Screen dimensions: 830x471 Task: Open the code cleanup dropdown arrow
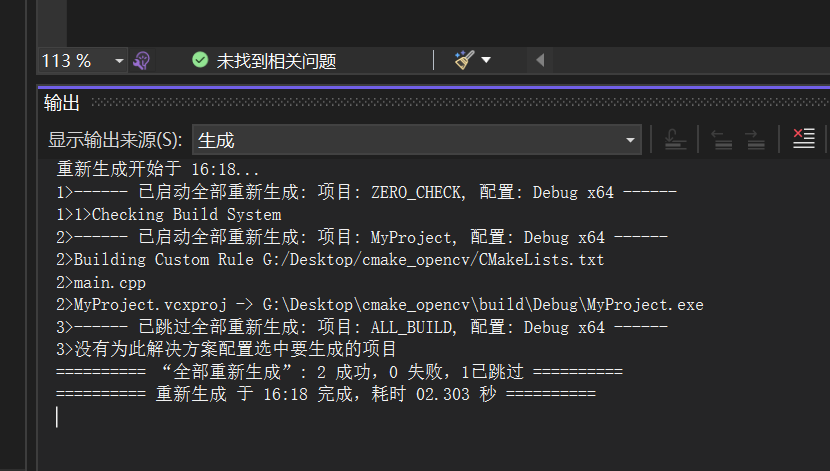pos(486,60)
